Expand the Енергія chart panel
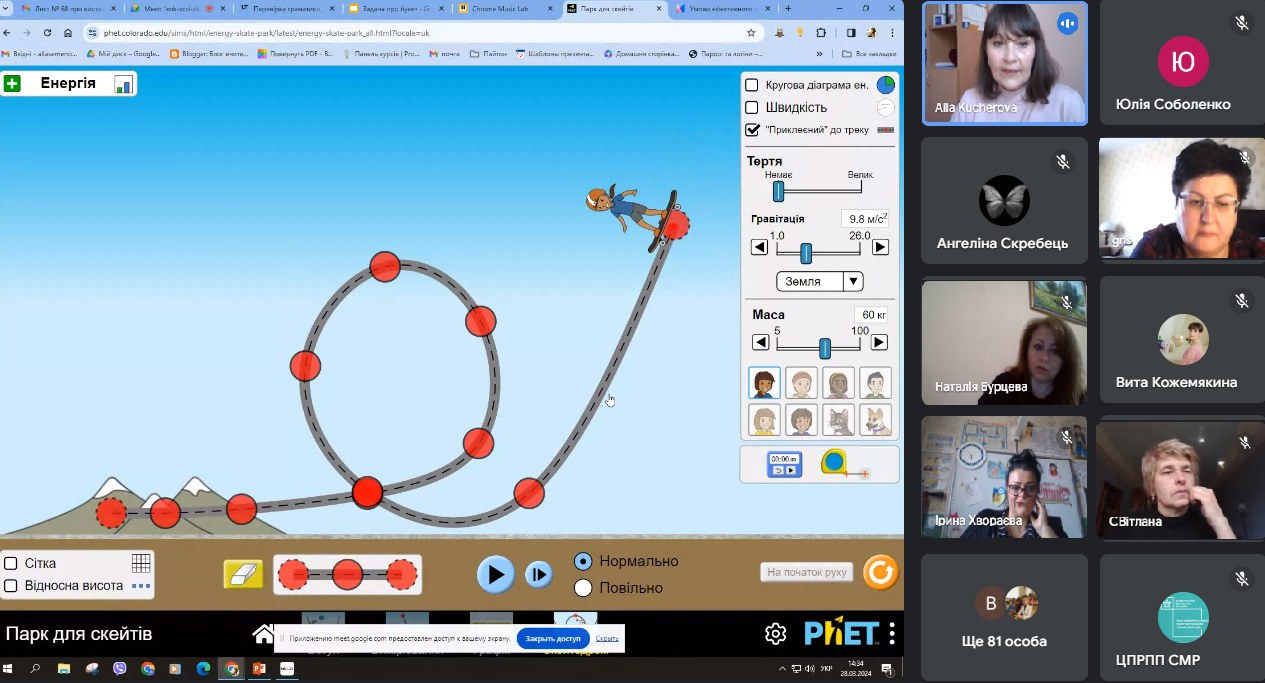1265x683 pixels. coord(12,84)
